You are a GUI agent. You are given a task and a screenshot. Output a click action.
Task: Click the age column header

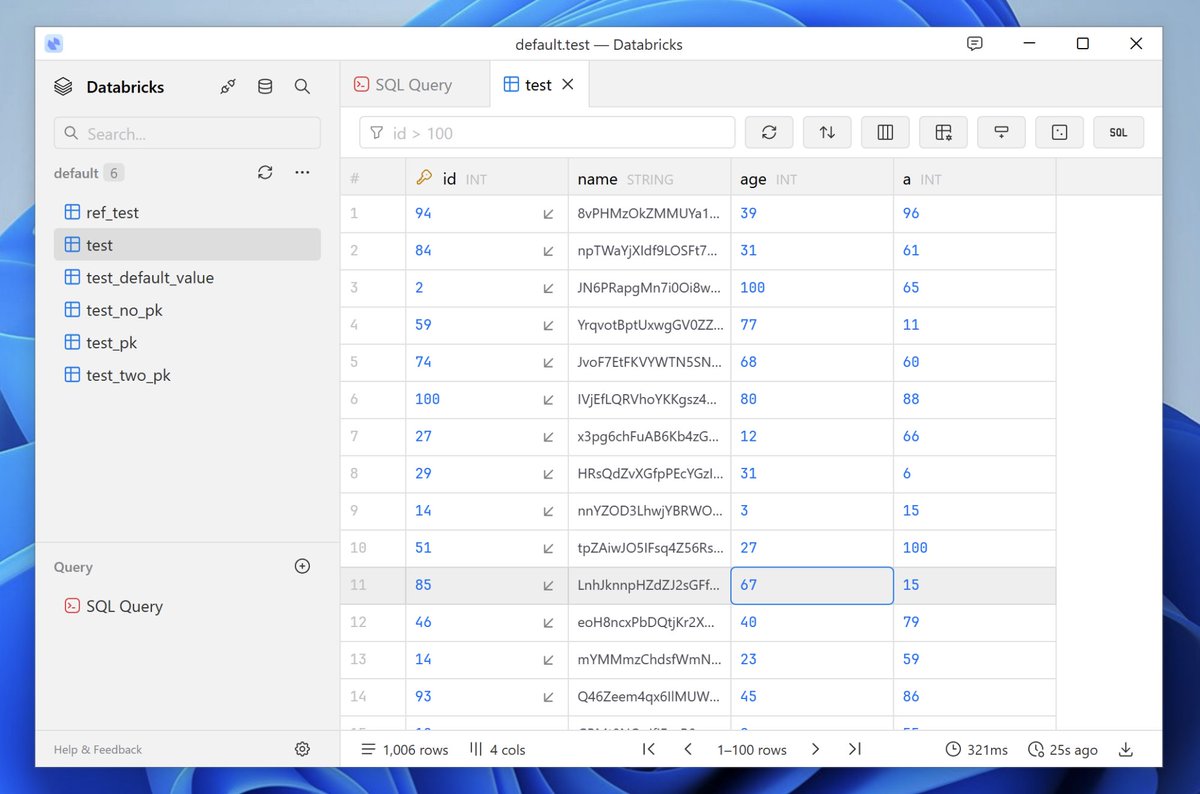pos(812,179)
